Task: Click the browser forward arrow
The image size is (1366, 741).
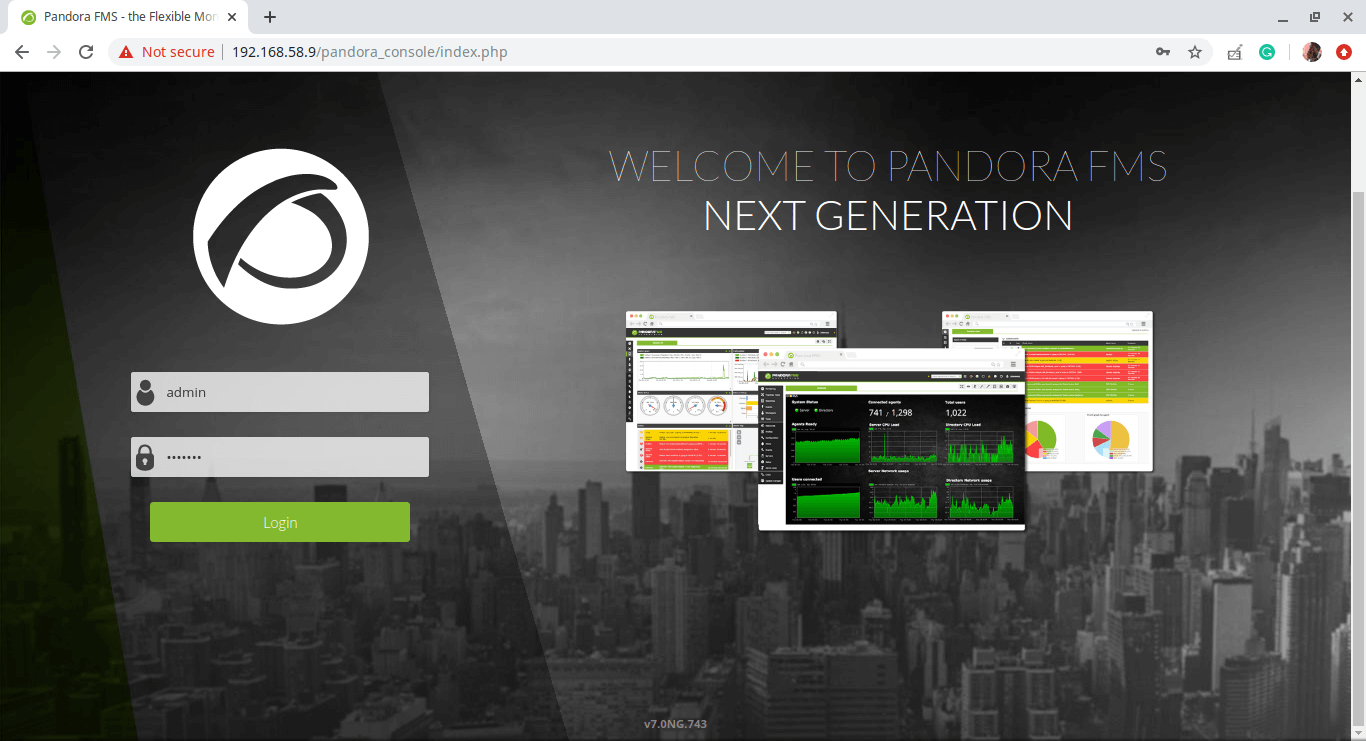Action: 54,52
